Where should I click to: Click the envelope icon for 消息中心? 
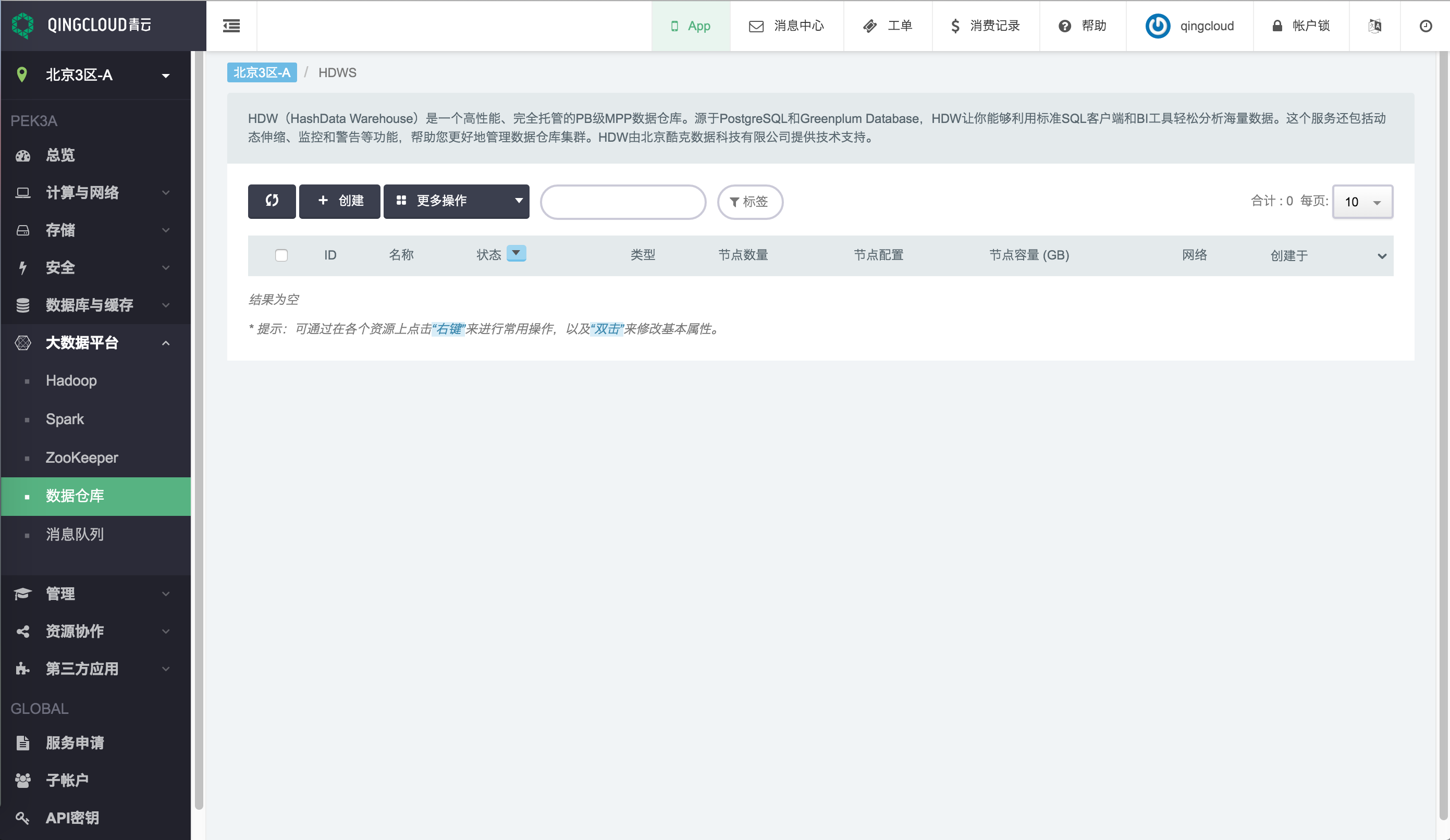(756, 26)
